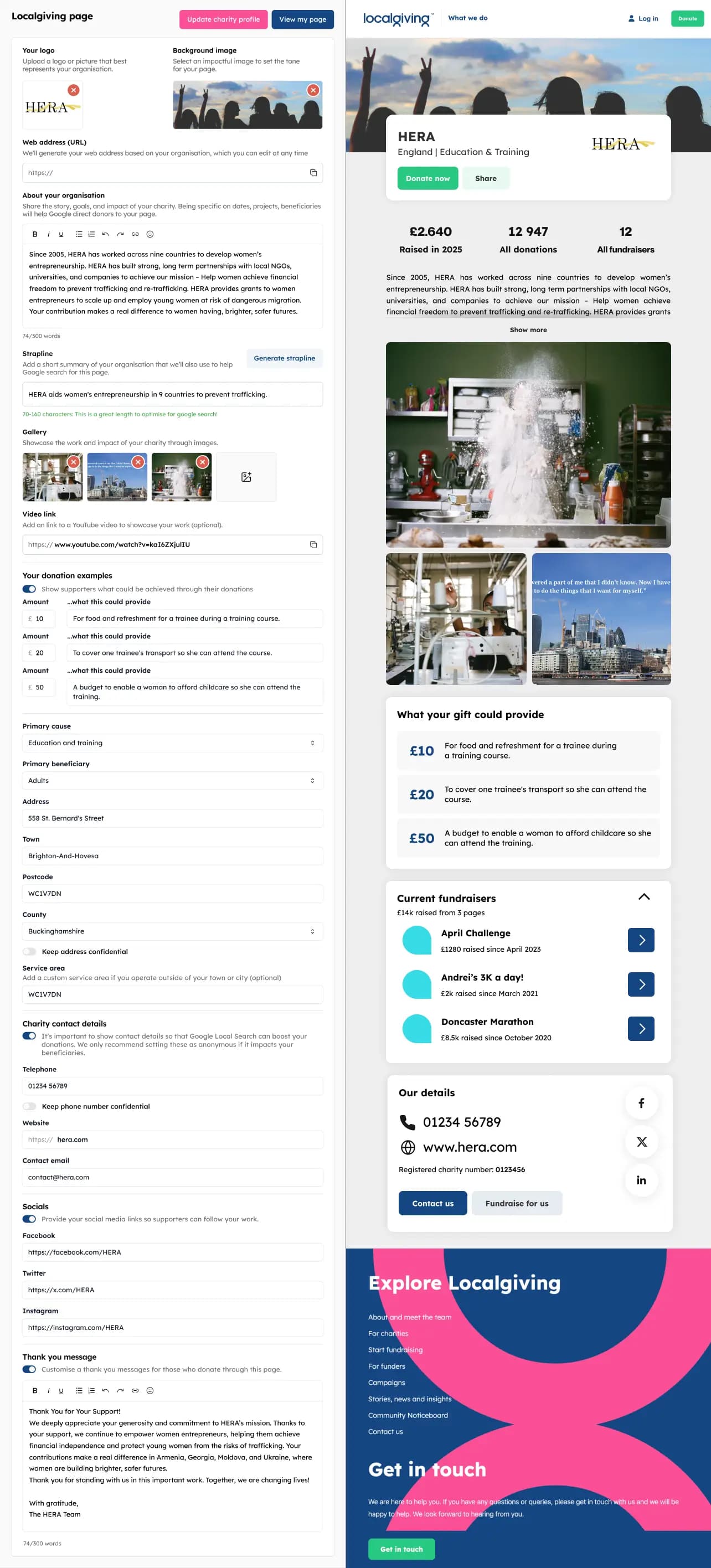Open HERA's Facebook page icon
The height and width of the screenshot is (1568, 711).
coord(641,1103)
